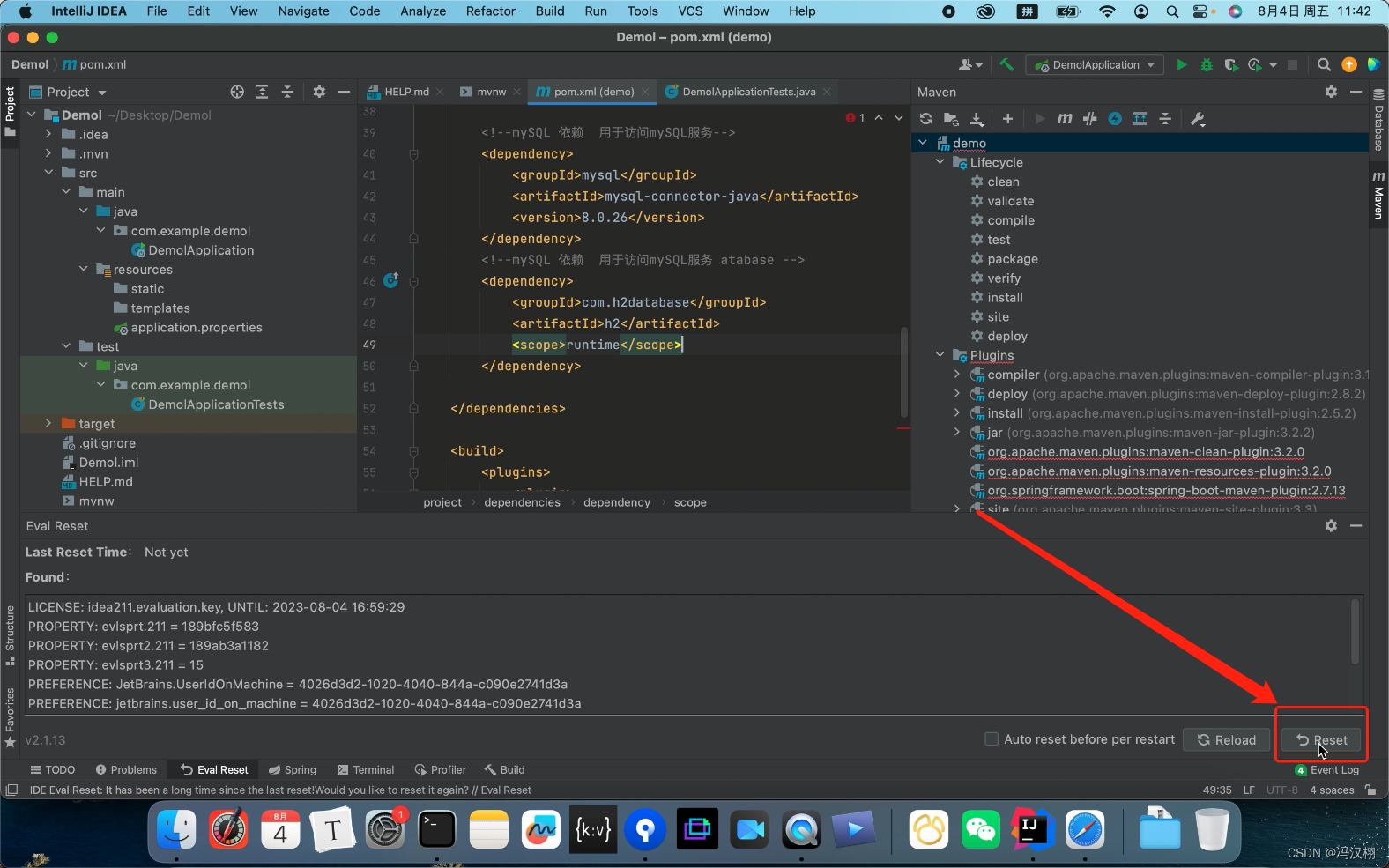Image resolution: width=1389 pixels, height=868 pixels.
Task: Expand all in Project panel toolbar
Action: click(x=262, y=92)
